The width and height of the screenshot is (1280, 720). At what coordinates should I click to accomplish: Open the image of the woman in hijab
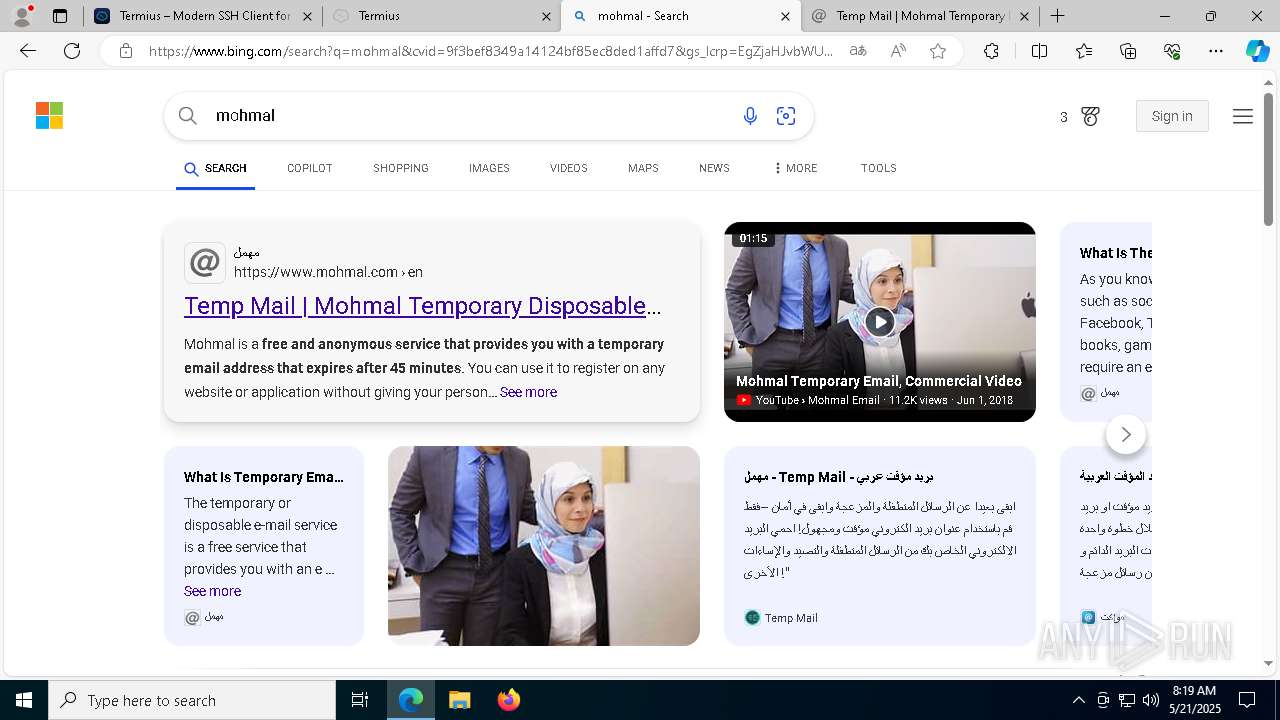click(x=544, y=546)
